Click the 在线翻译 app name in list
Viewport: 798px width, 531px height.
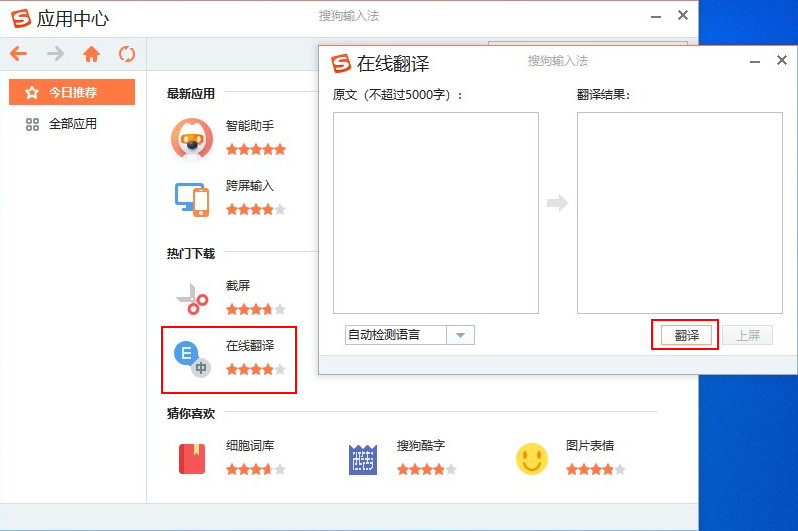click(x=250, y=345)
